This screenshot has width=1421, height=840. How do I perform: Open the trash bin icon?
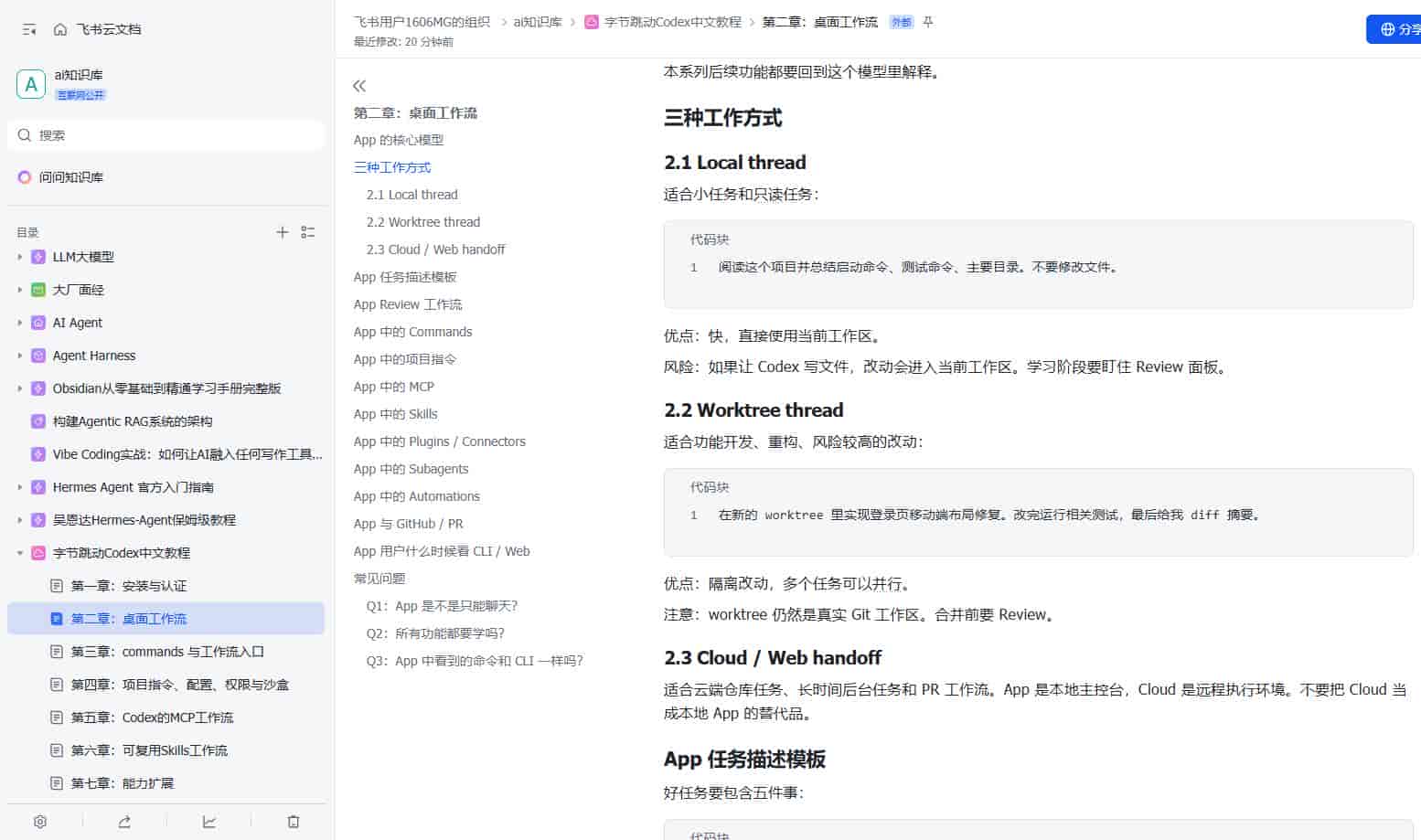pyautogui.click(x=294, y=822)
